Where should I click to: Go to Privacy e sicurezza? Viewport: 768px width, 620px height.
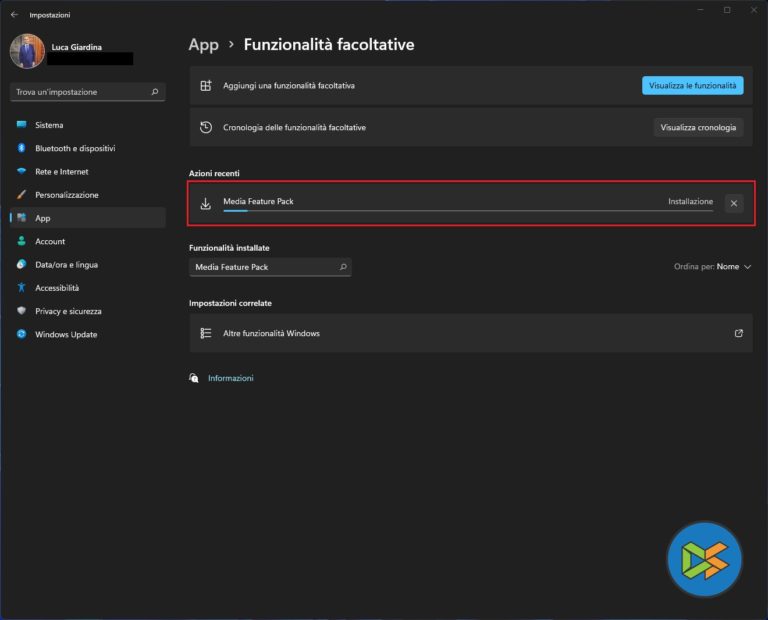67,311
